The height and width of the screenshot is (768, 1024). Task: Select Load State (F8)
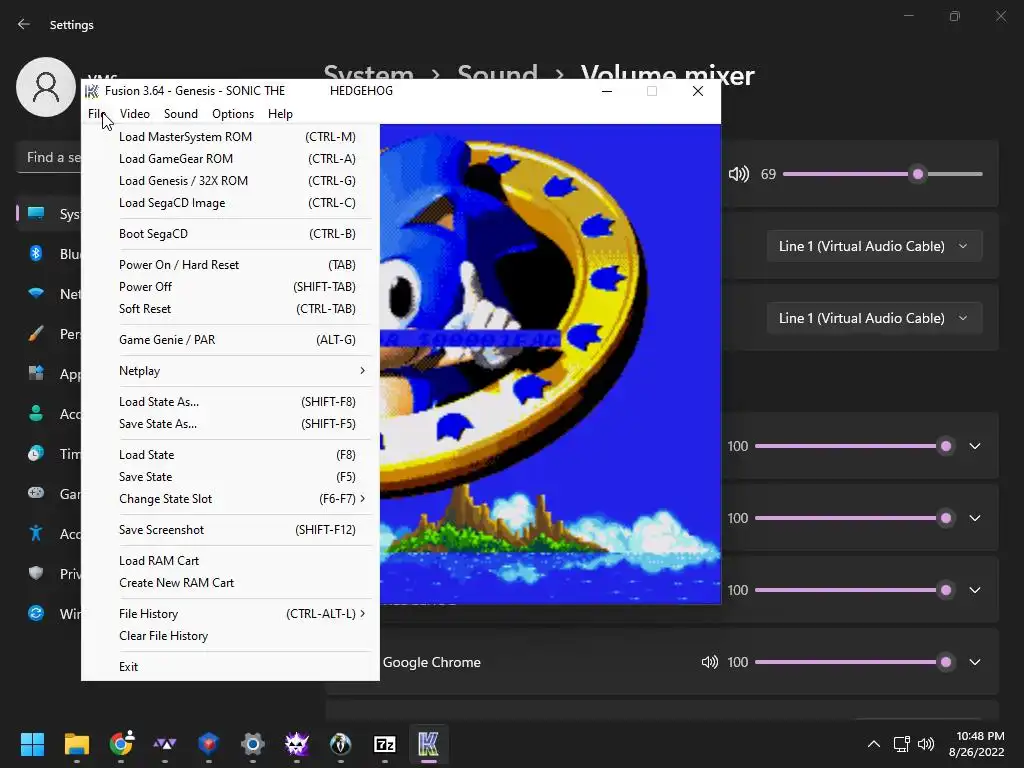[231, 455]
